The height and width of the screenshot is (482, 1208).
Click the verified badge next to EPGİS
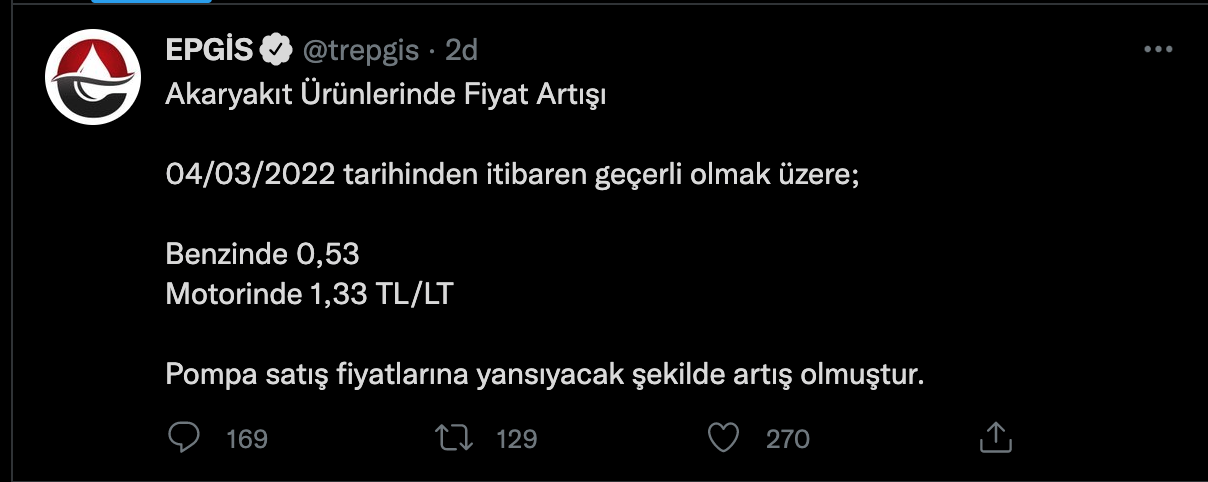[276, 50]
